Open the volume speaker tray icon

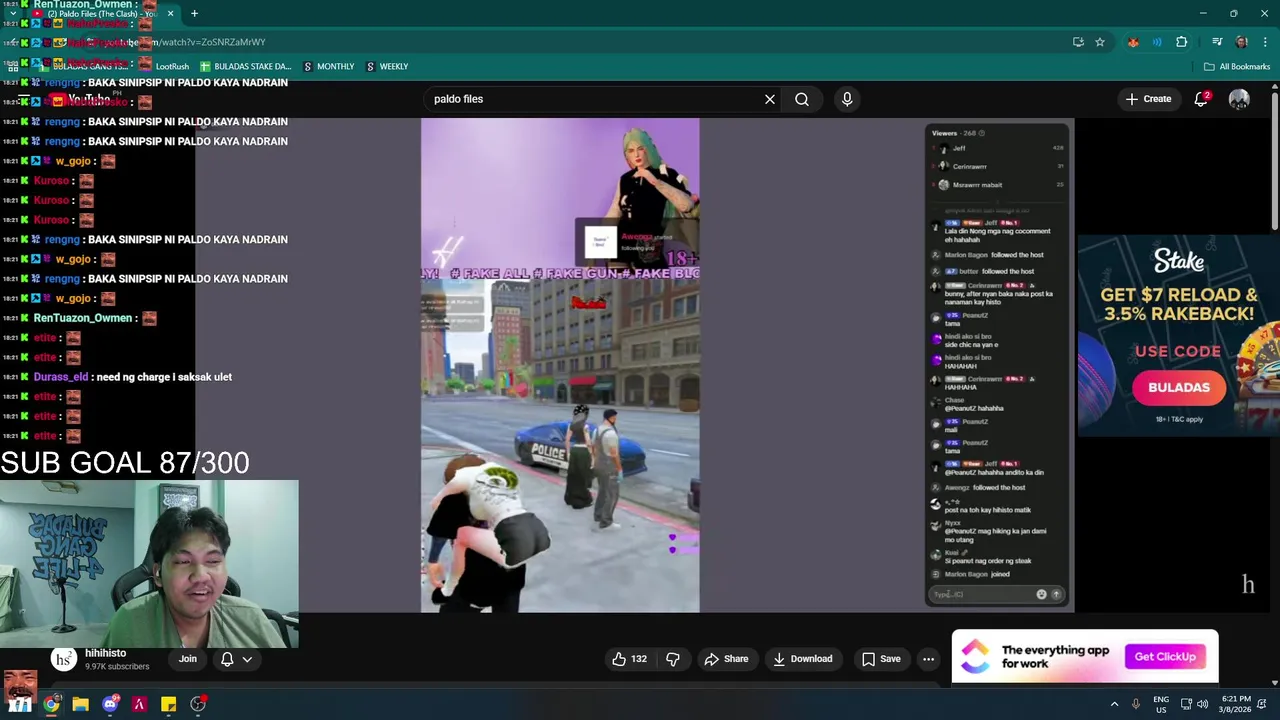pos(1203,704)
